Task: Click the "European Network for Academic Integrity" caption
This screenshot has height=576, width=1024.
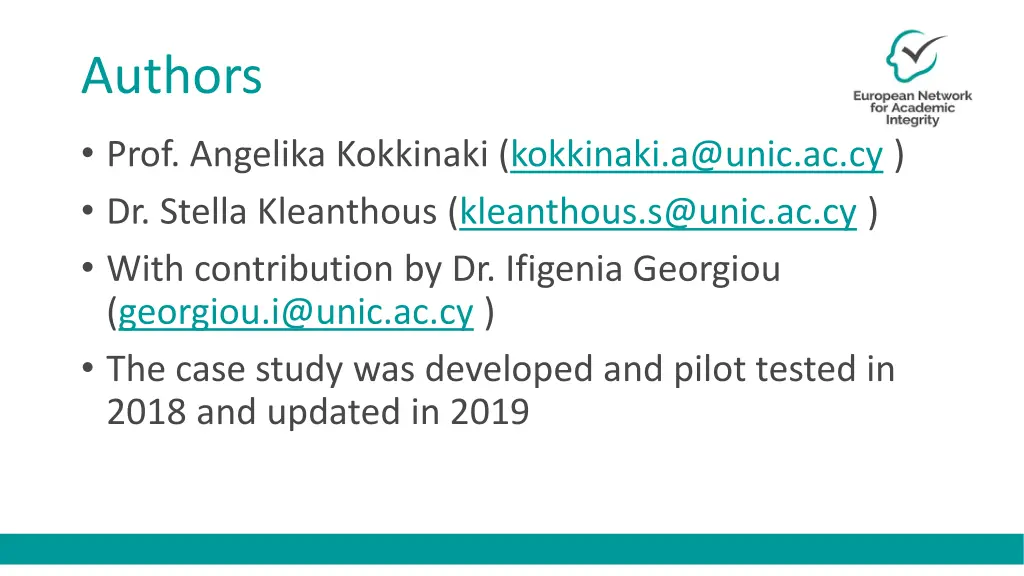Action: pyautogui.click(x=912, y=108)
